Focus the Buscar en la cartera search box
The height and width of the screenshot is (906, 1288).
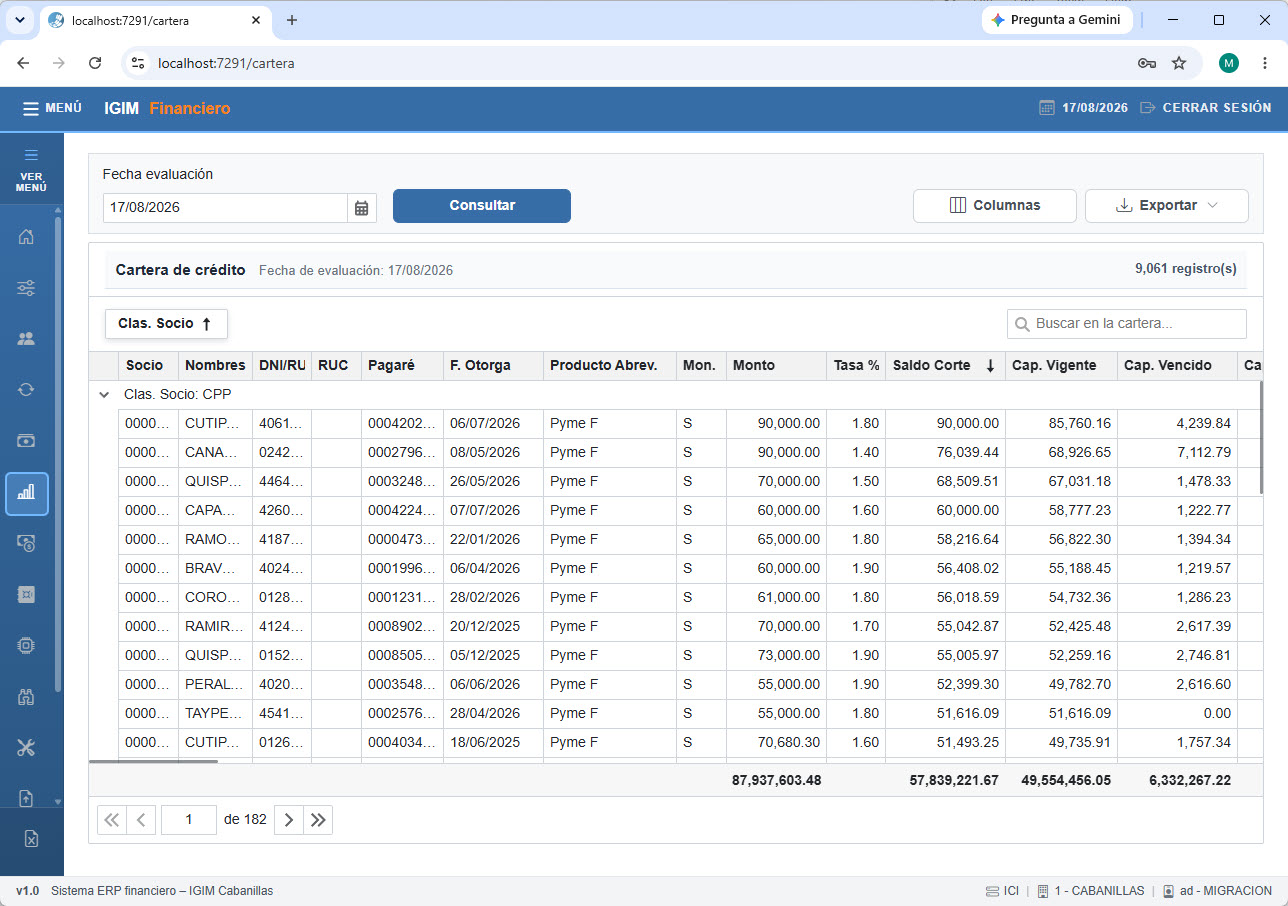[1127, 324]
